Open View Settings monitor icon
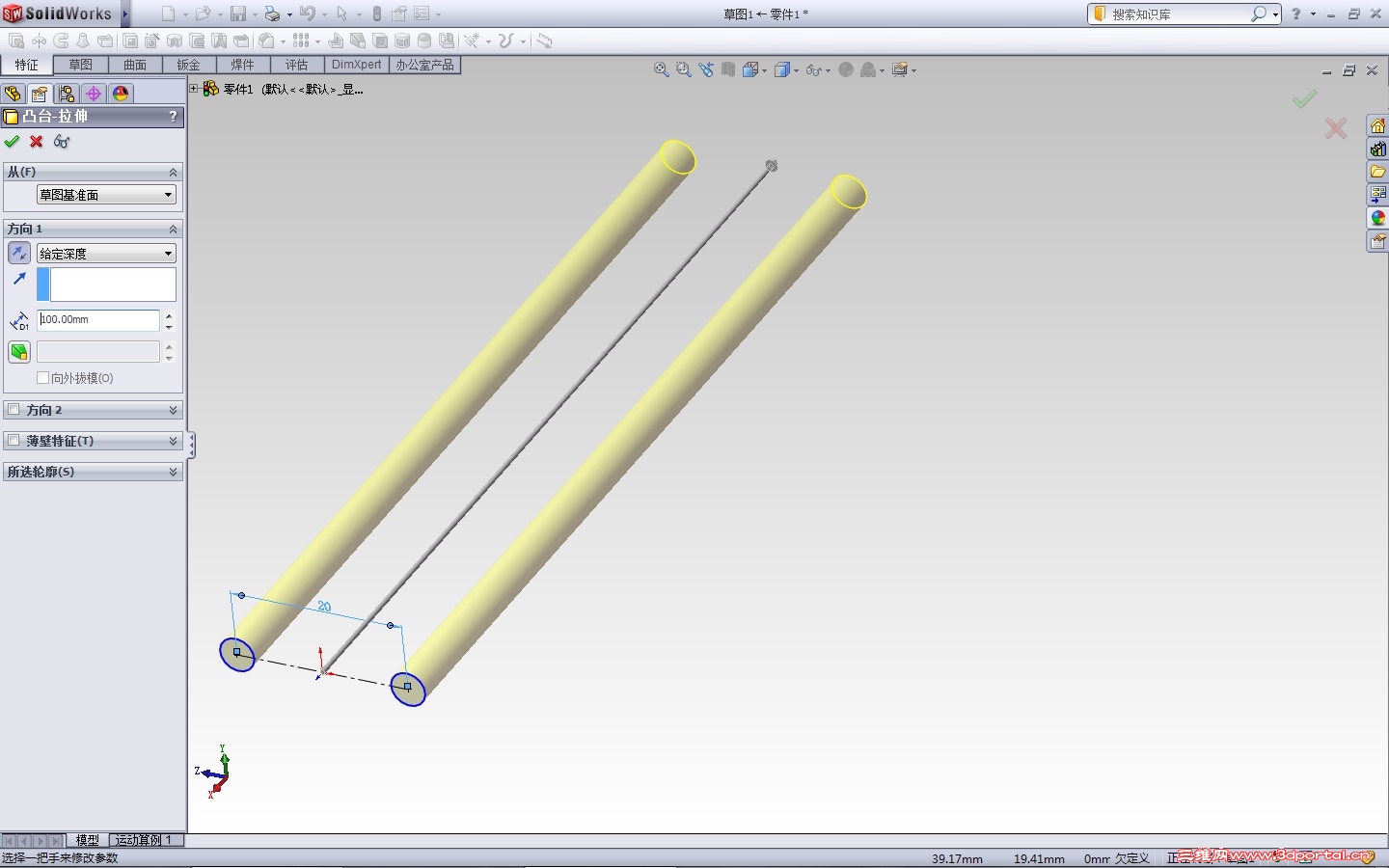This screenshot has width=1389, height=868. click(x=900, y=69)
